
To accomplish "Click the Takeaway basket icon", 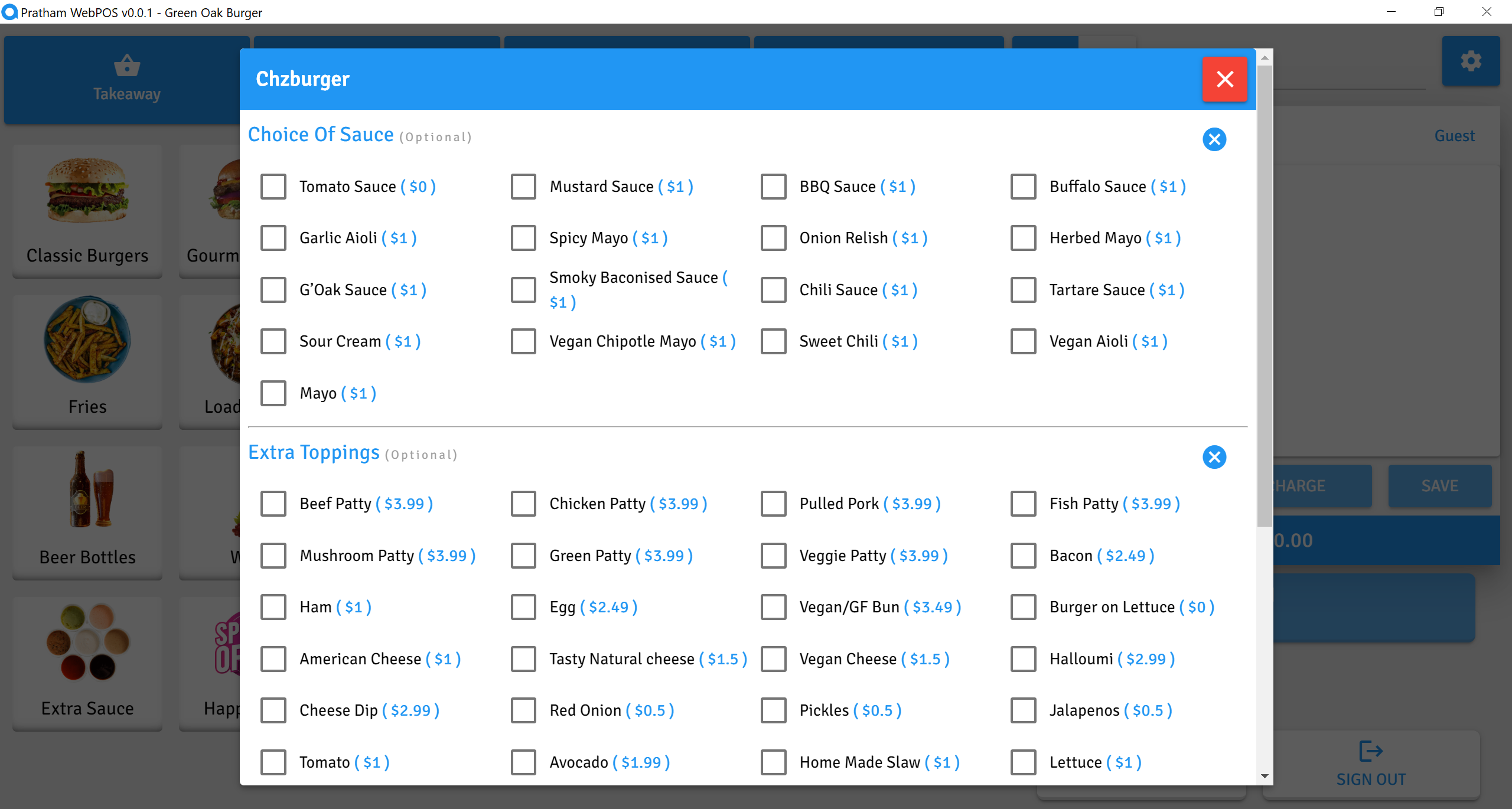I will [127, 66].
